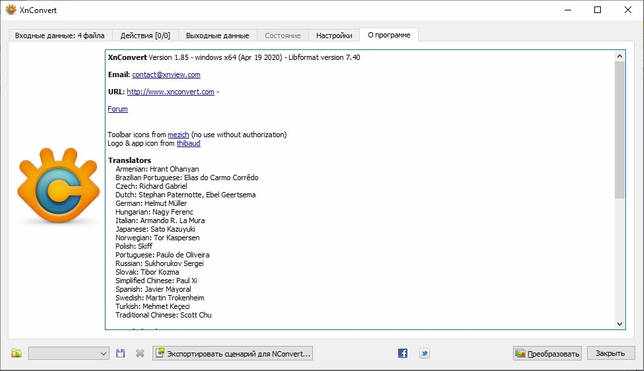Screen dimensions: 644x371
Task: Select the Состояние tab
Action: [x=283, y=36]
